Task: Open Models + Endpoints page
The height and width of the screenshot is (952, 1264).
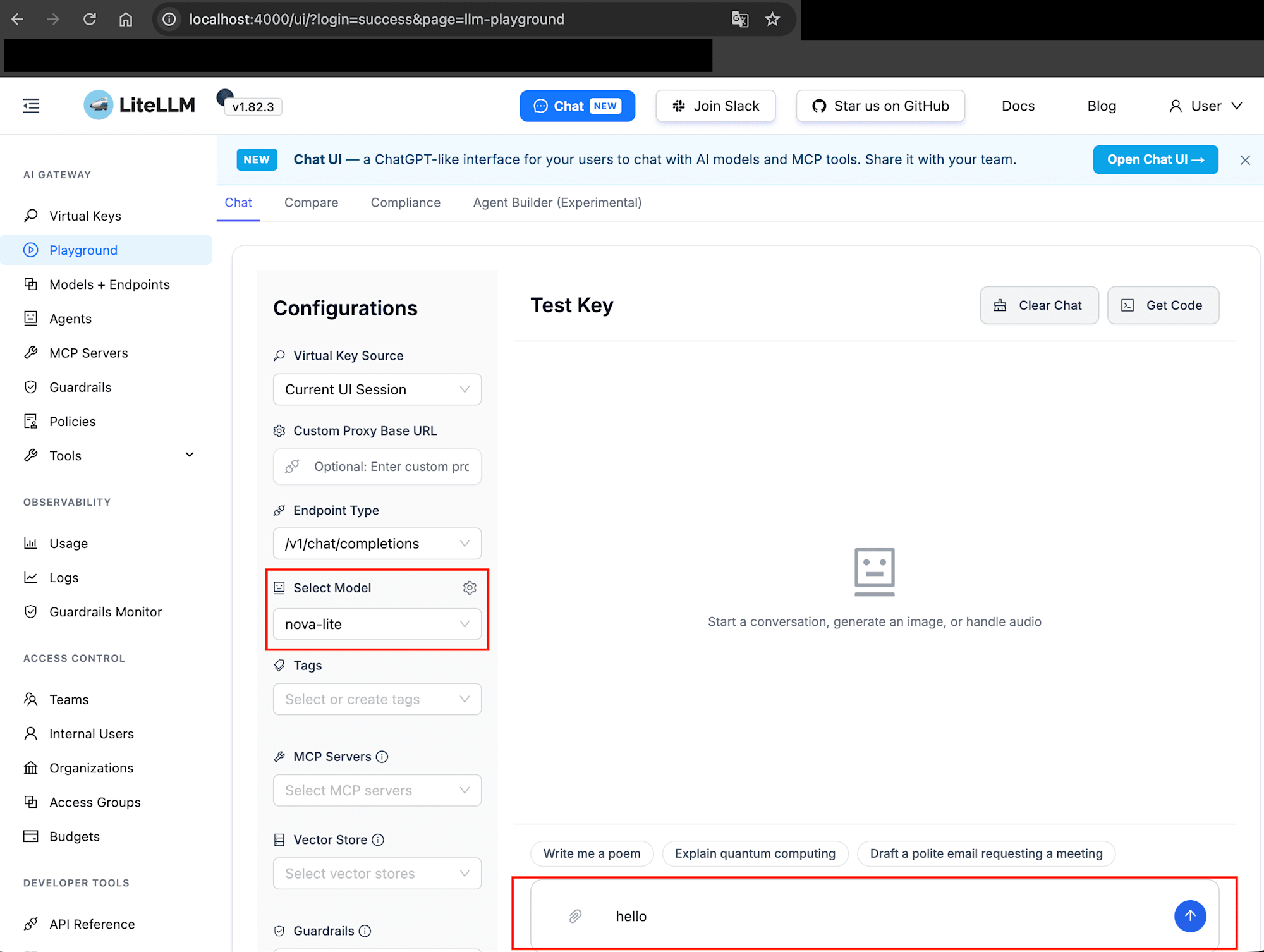Action: (106, 284)
